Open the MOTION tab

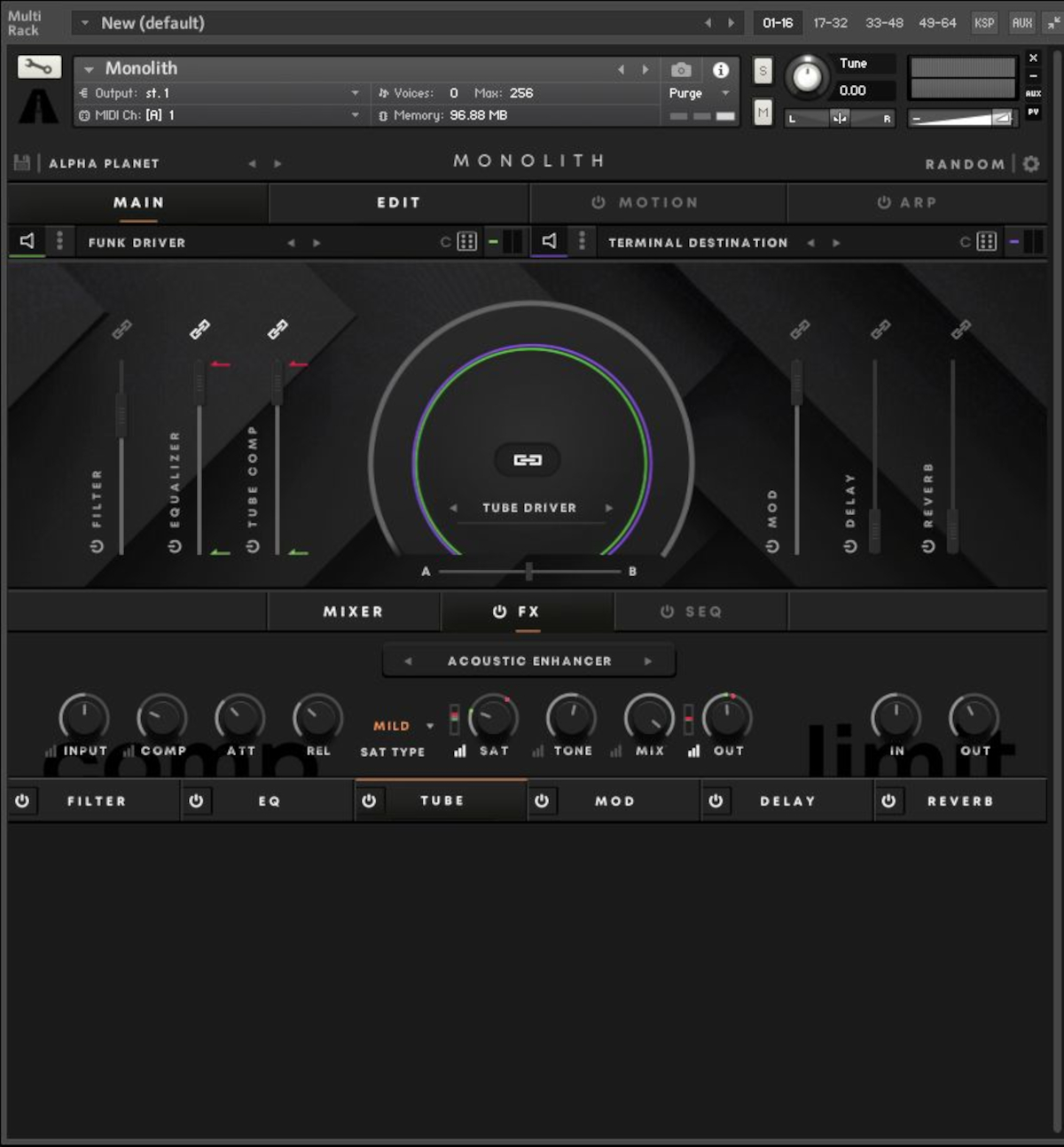658,203
